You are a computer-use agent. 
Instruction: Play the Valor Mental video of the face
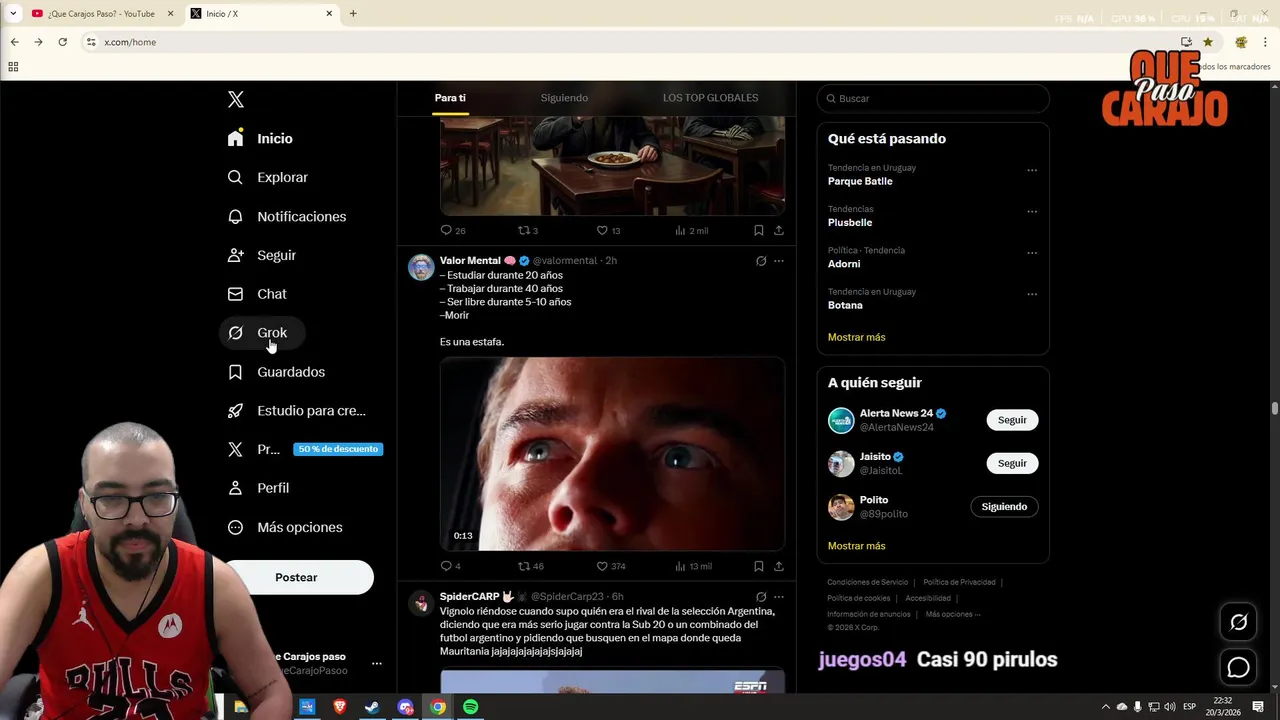[612, 454]
